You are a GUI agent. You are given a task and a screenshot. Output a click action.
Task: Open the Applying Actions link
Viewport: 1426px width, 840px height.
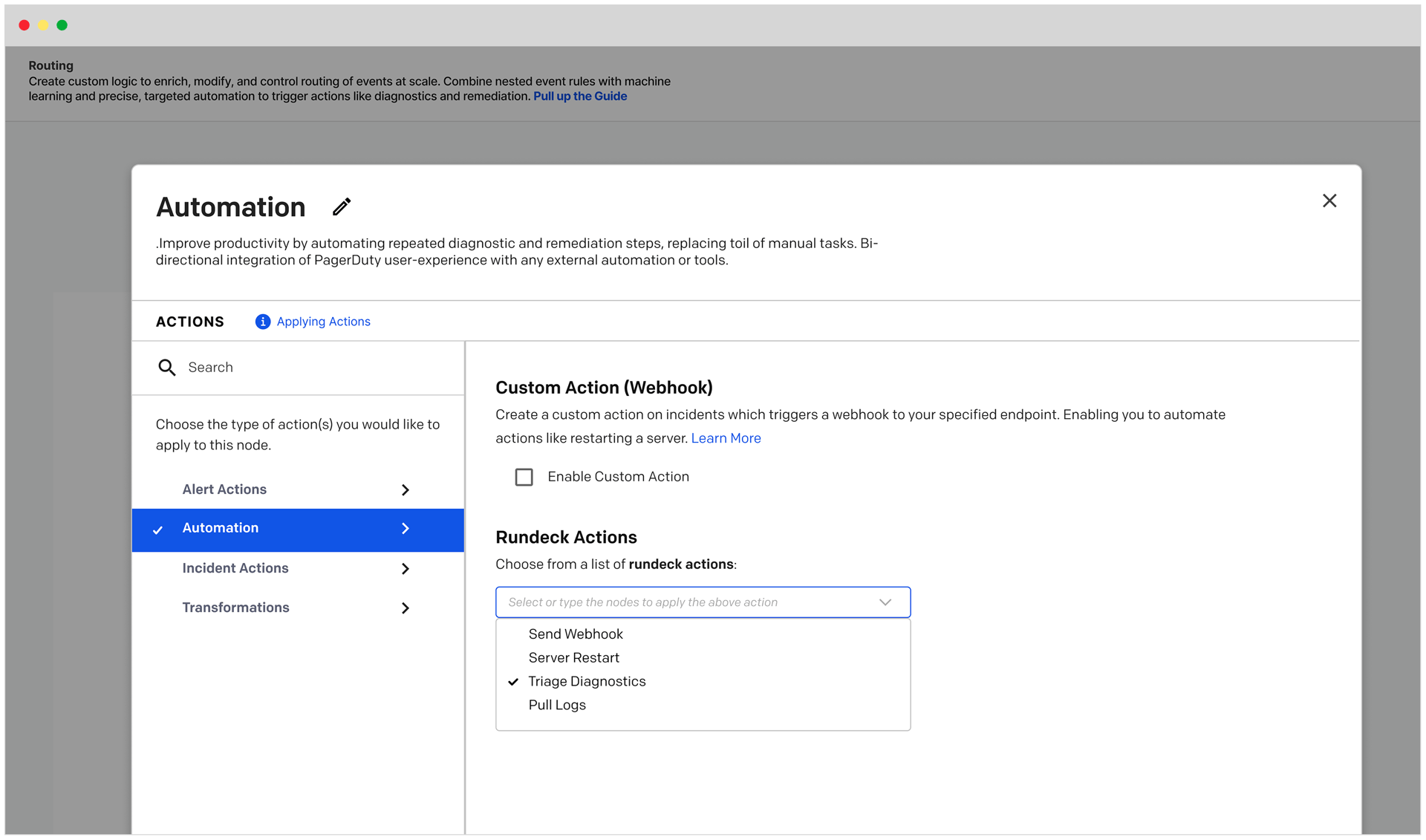click(x=323, y=322)
